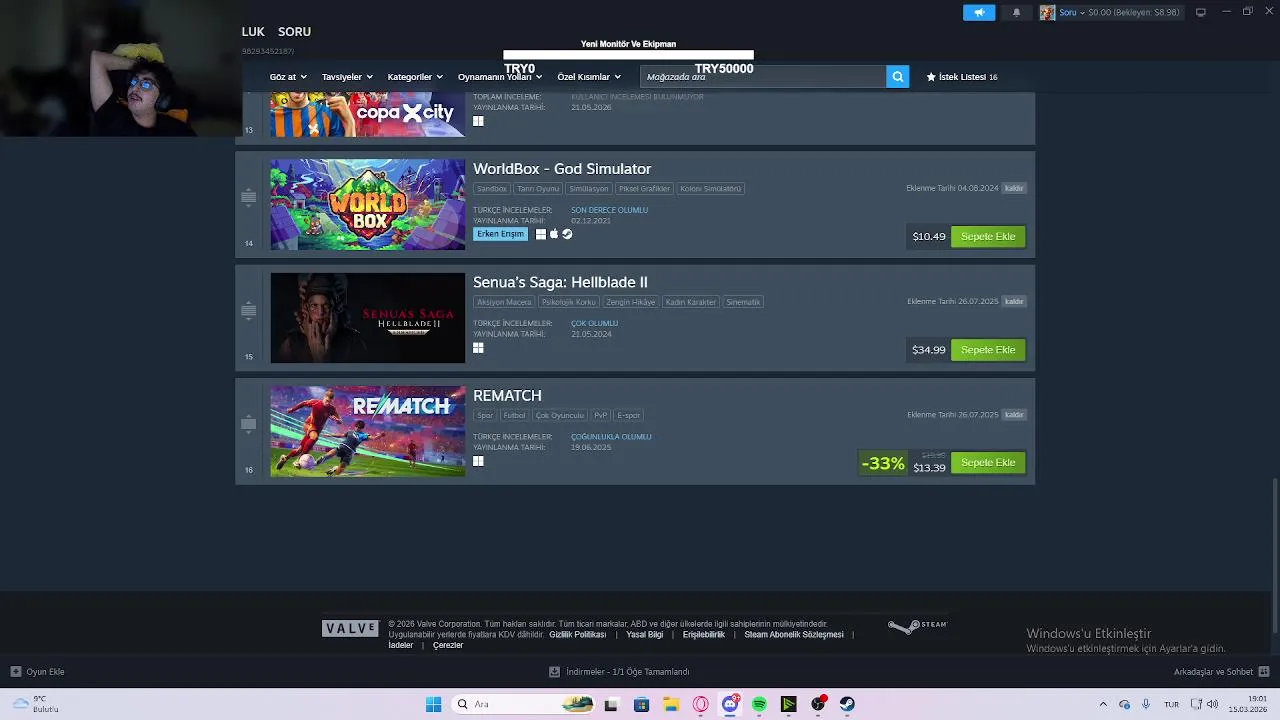Viewport: 1280px width, 720px height.
Task: Switch to the SORU tab
Action: 294,32
